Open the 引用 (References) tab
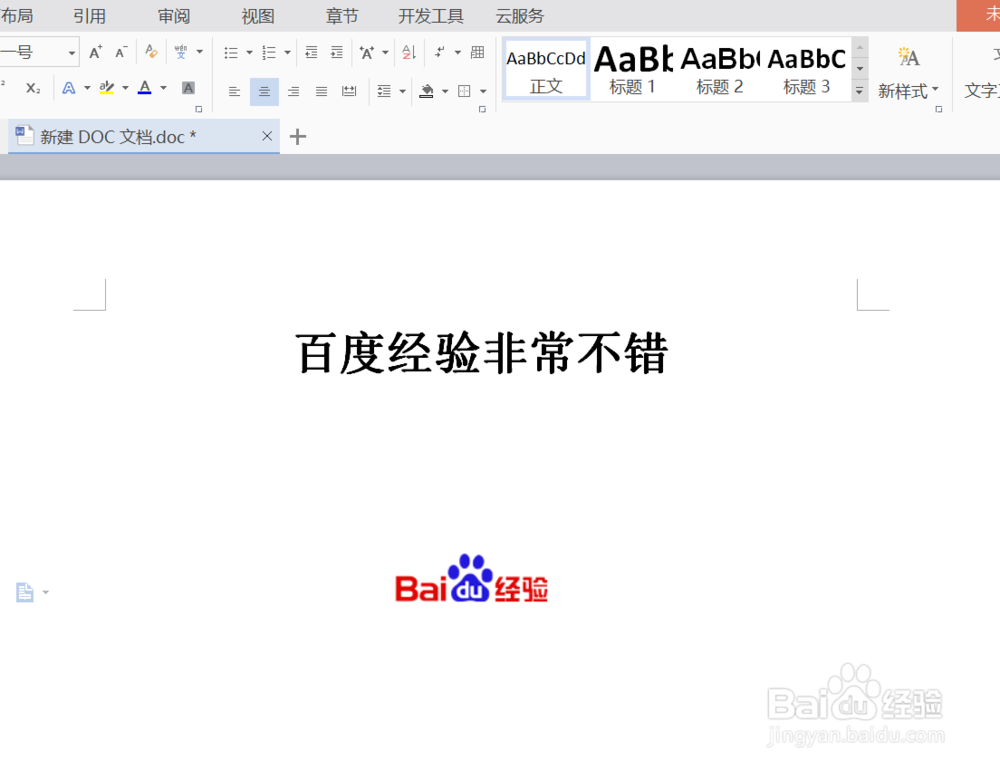Screen dimensions: 1000x770 point(89,16)
